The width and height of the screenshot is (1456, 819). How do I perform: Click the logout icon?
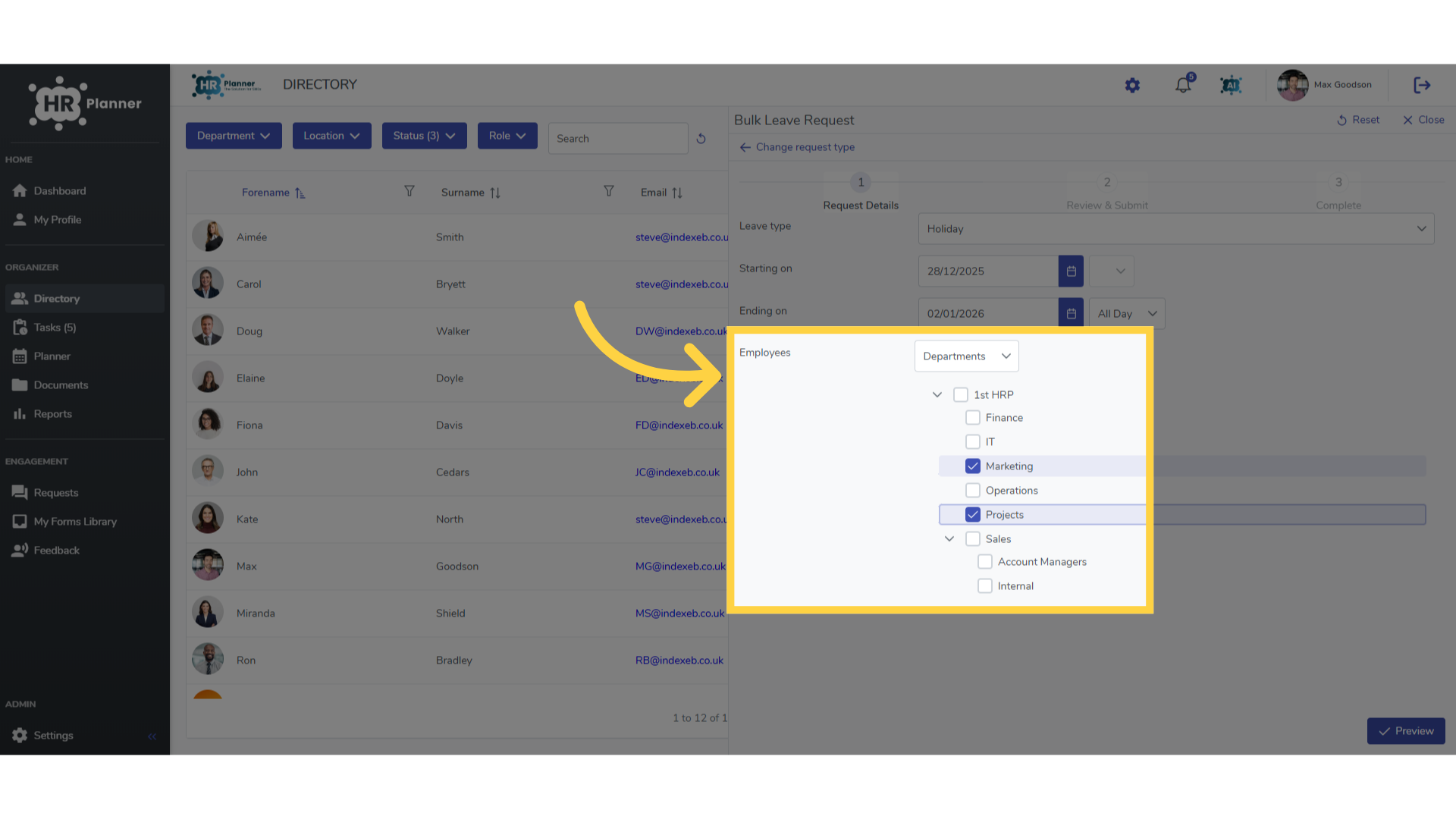click(x=1422, y=85)
